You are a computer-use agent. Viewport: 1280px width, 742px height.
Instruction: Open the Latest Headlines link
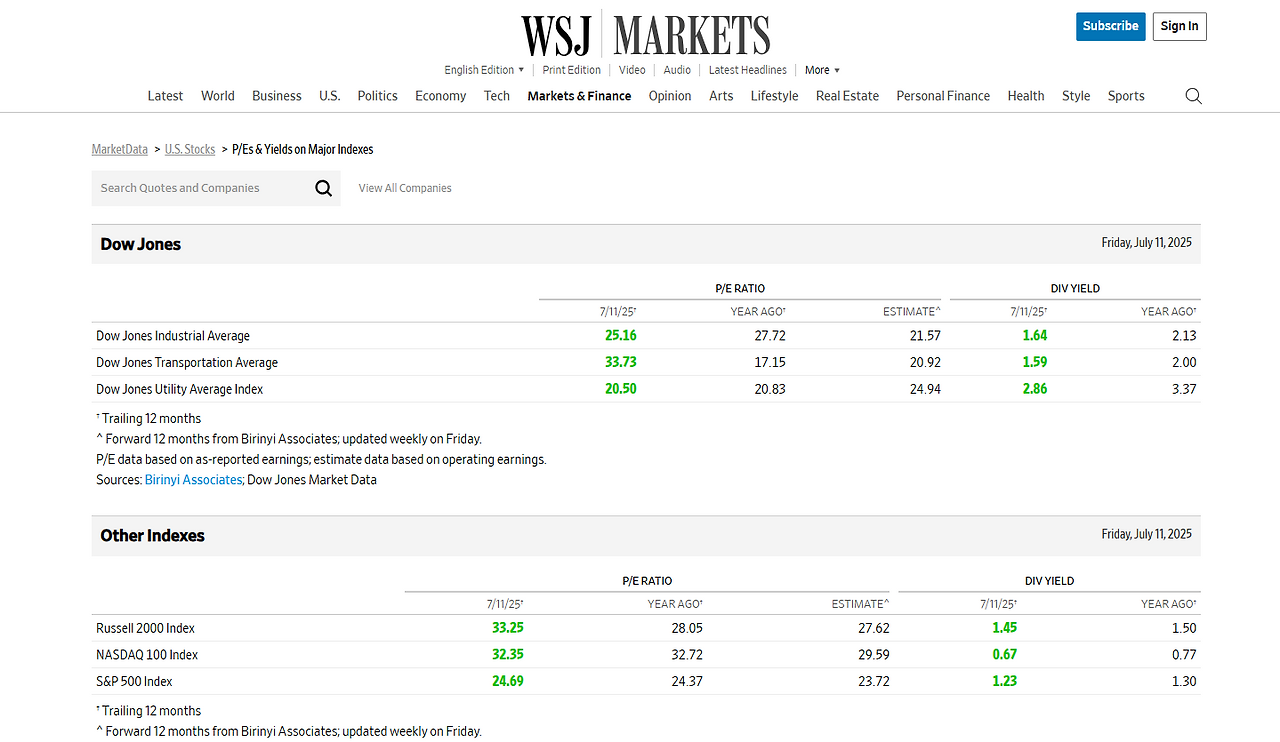pos(748,70)
